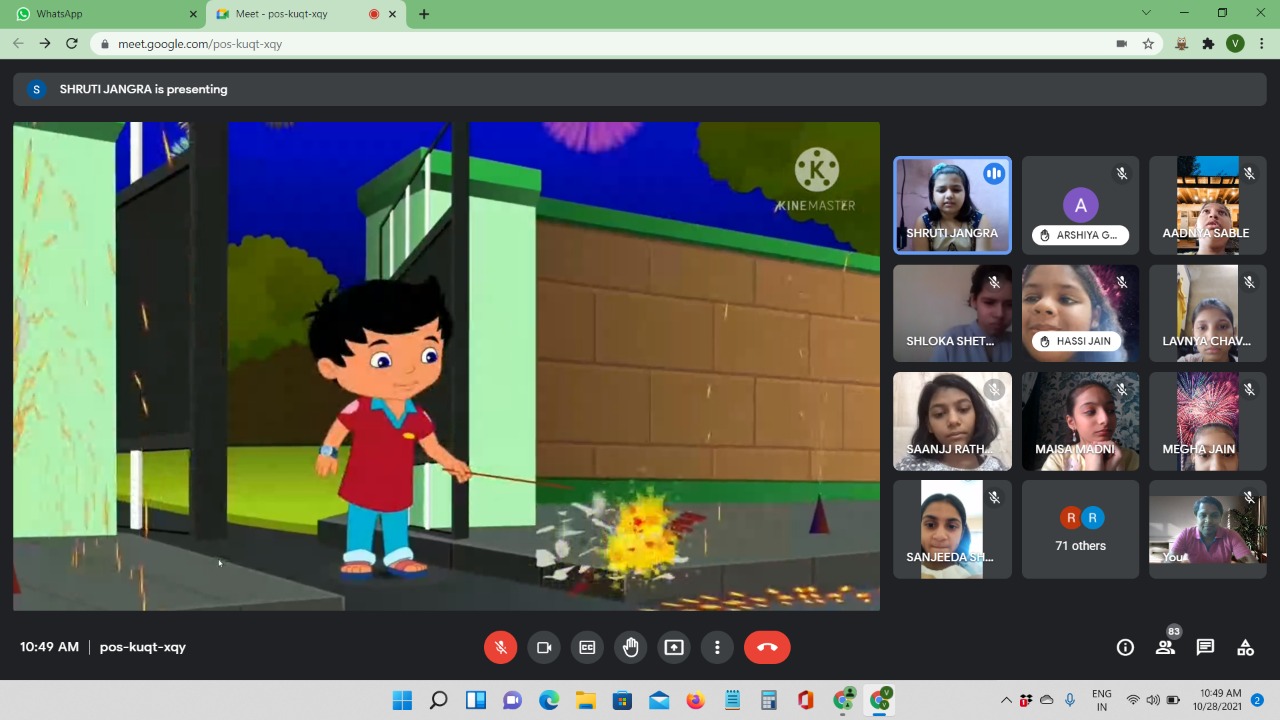Open Windows Search on the taskbar
The image size is (1280, 720).
click(x=438, y=700)
